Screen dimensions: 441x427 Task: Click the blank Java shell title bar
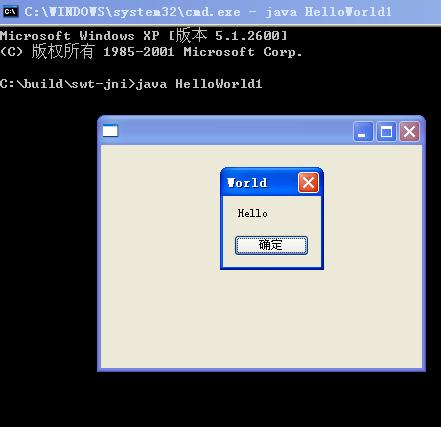(235, 131)
